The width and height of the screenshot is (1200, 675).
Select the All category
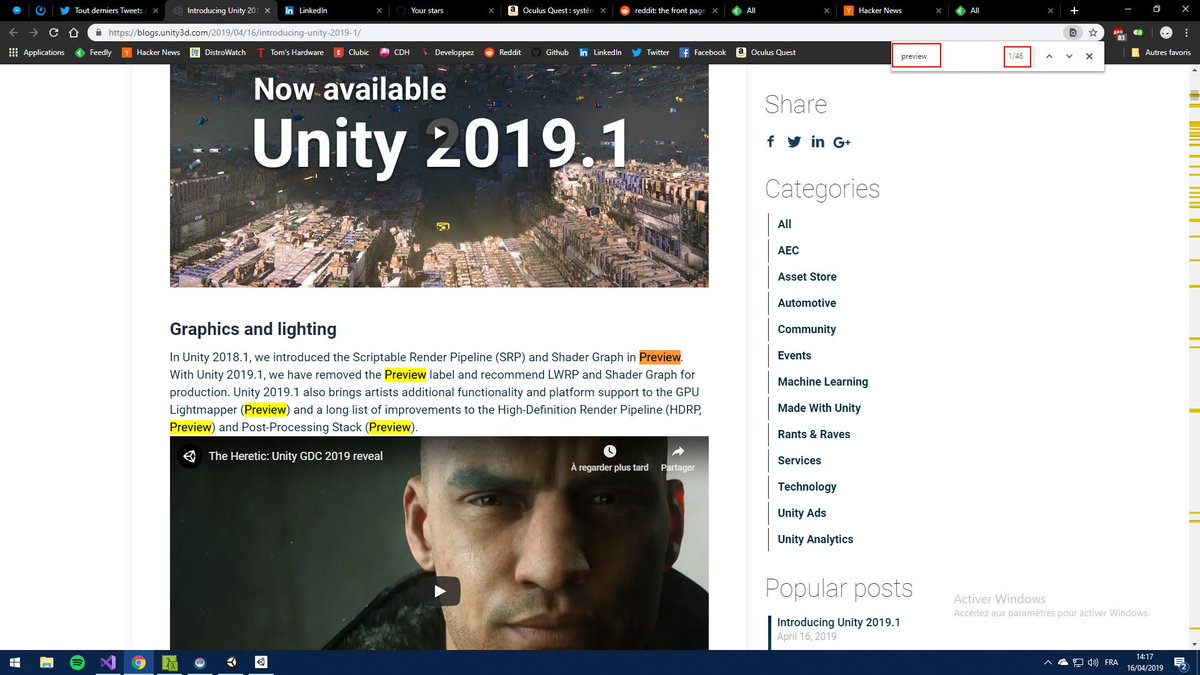(x=785, y=224)
